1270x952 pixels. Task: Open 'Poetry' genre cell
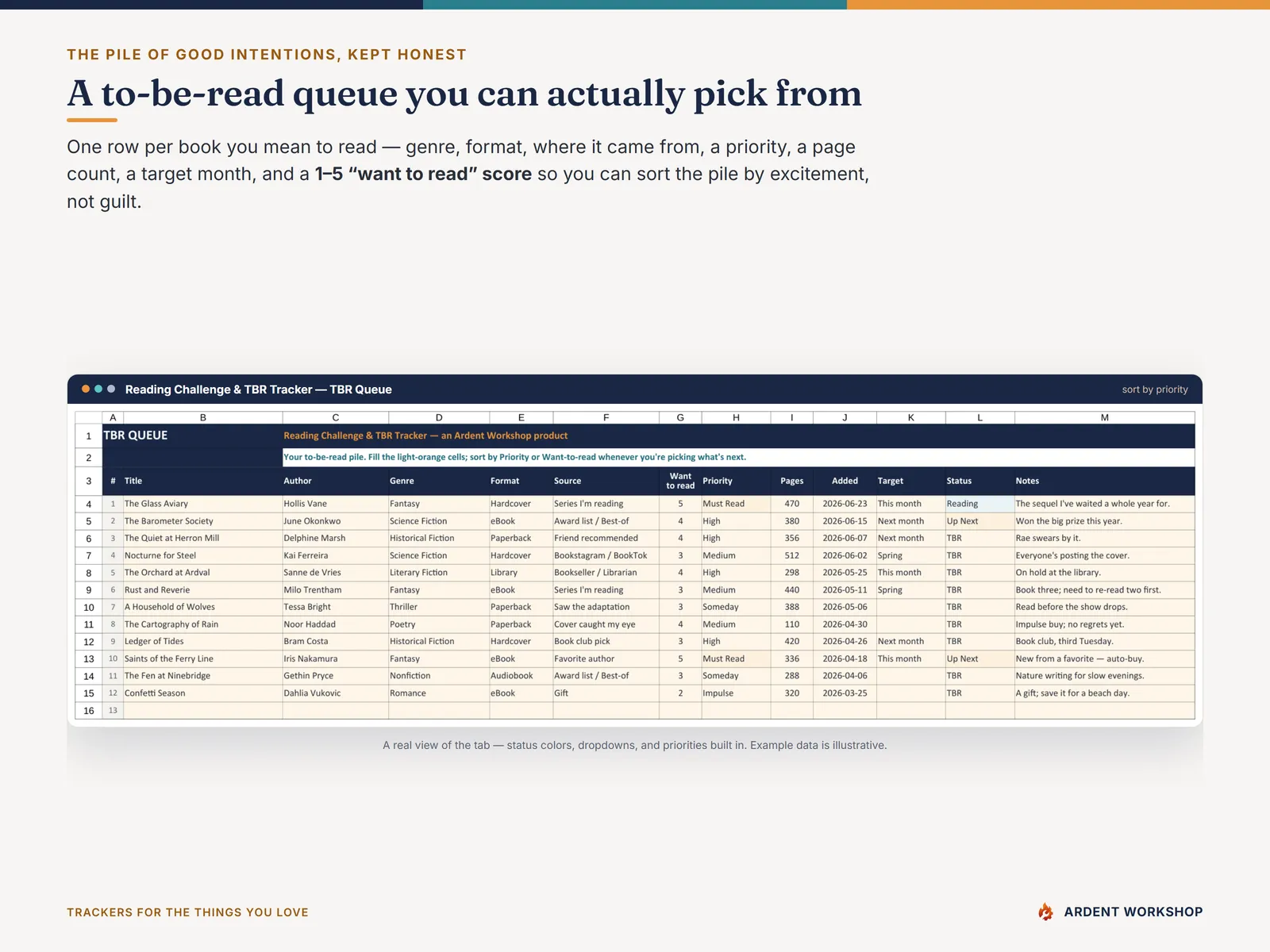[439, 624]
